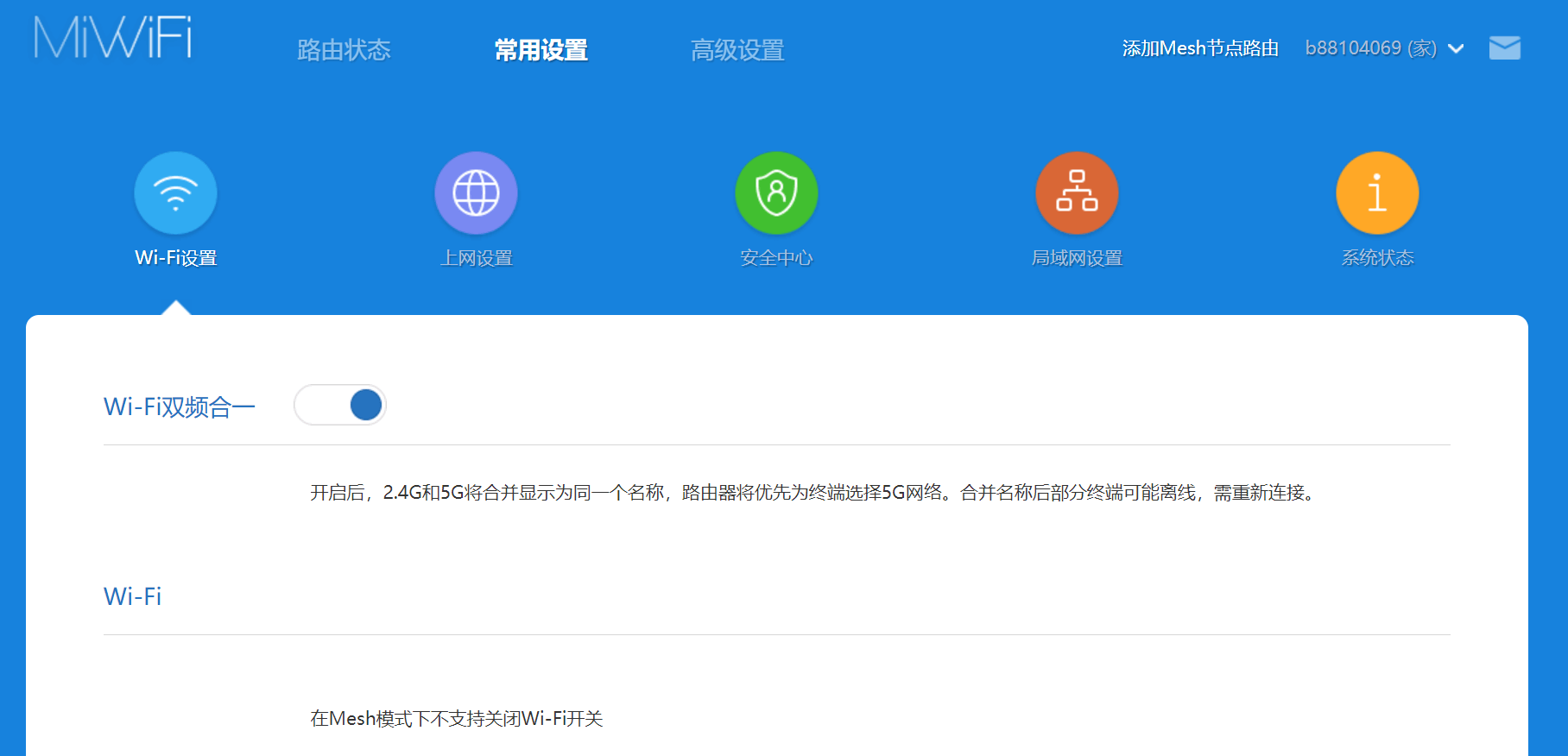Click the 开启后，2.4G和5G将合并显示 description text
Viewport: 1568px width, 756px height.
click(814, 493)
